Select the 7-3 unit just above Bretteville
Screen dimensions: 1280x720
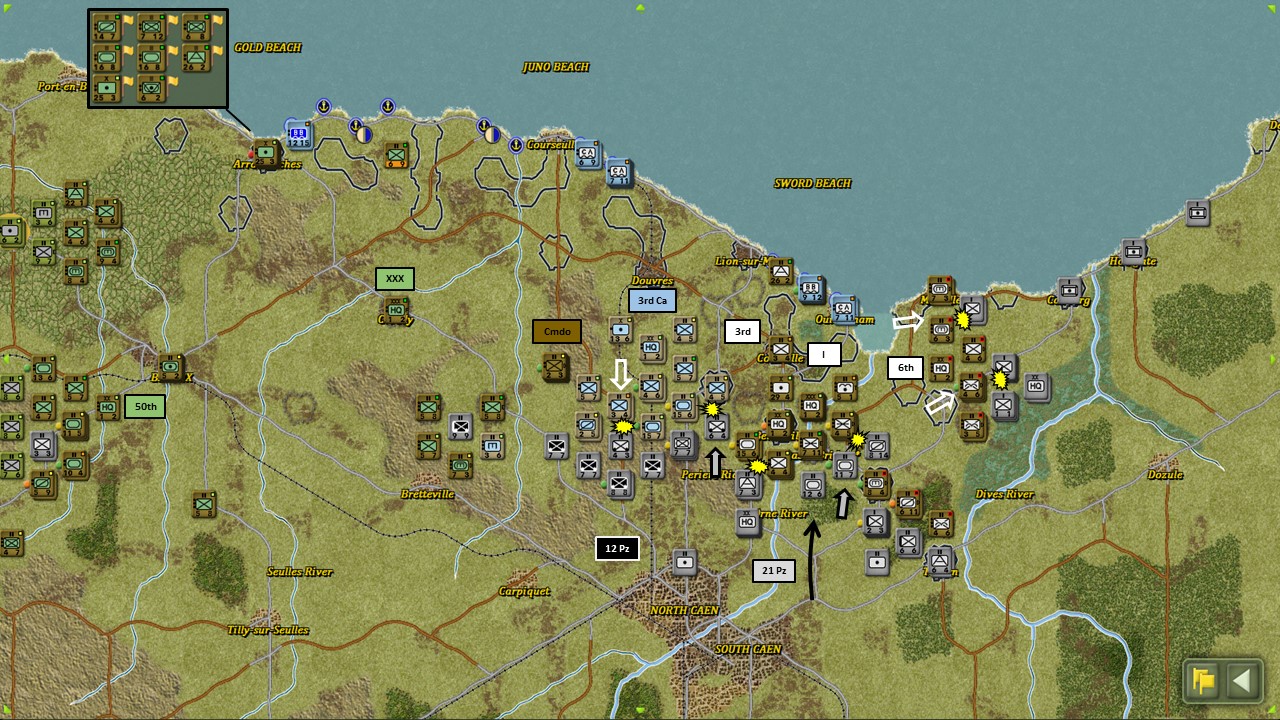pyautogui.click(x=460, y=465)
